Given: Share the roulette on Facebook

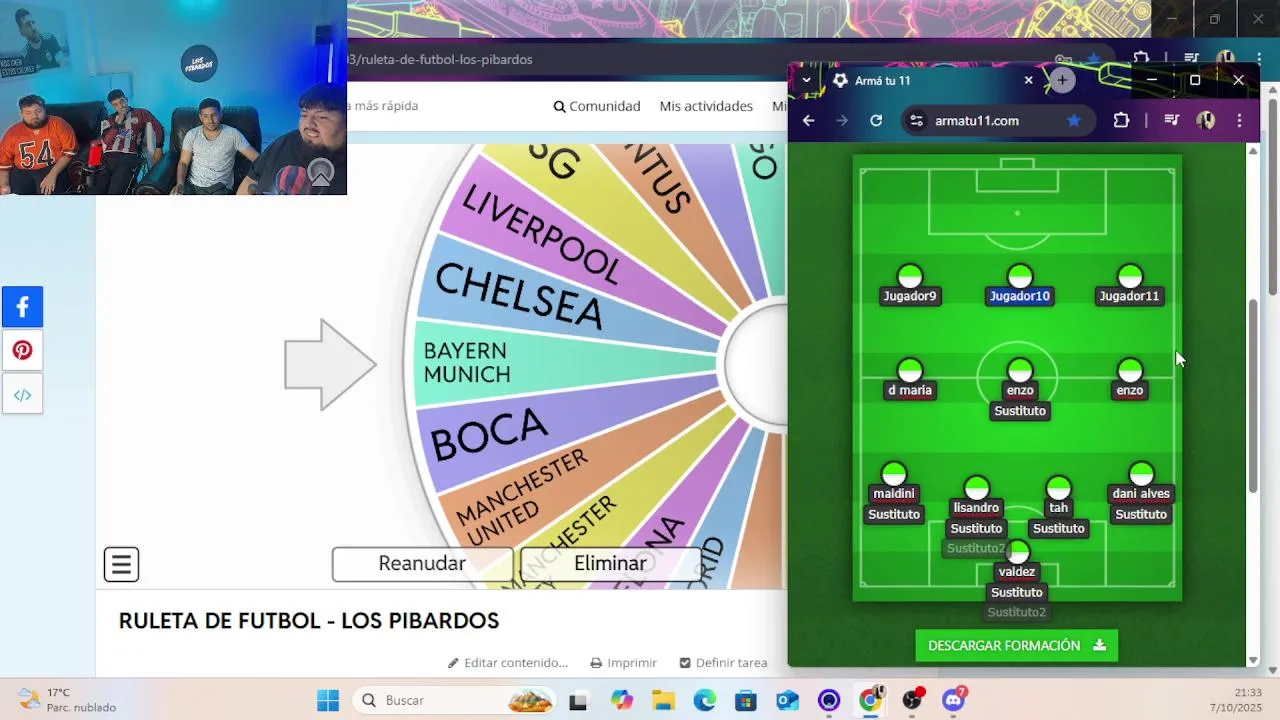Looking at the screenshot, I should tap(22, 307).
